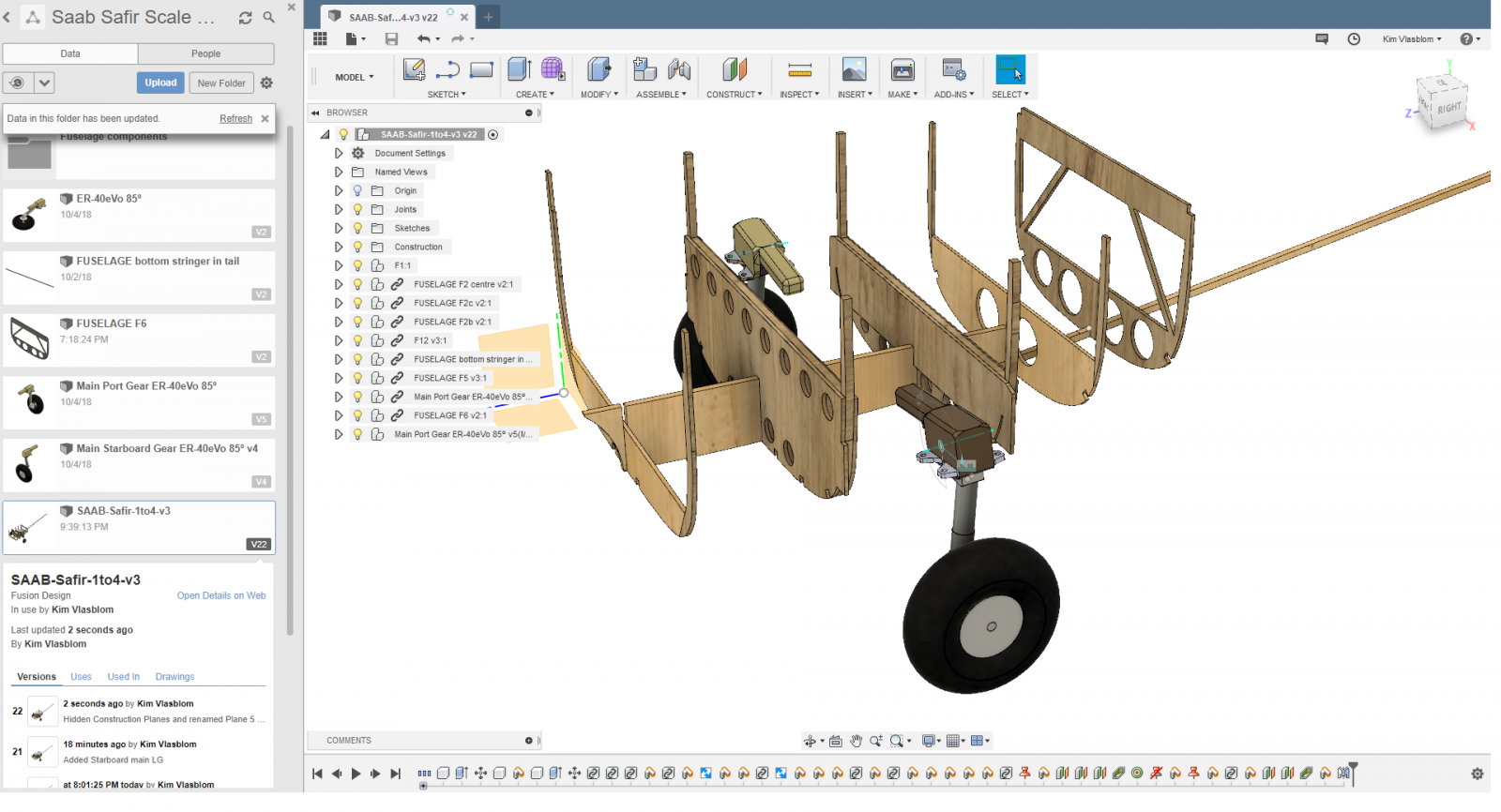This screenshot has width=1501, height=812.
Task: Click the Extrude tool in Create
Action: (519, 69)
